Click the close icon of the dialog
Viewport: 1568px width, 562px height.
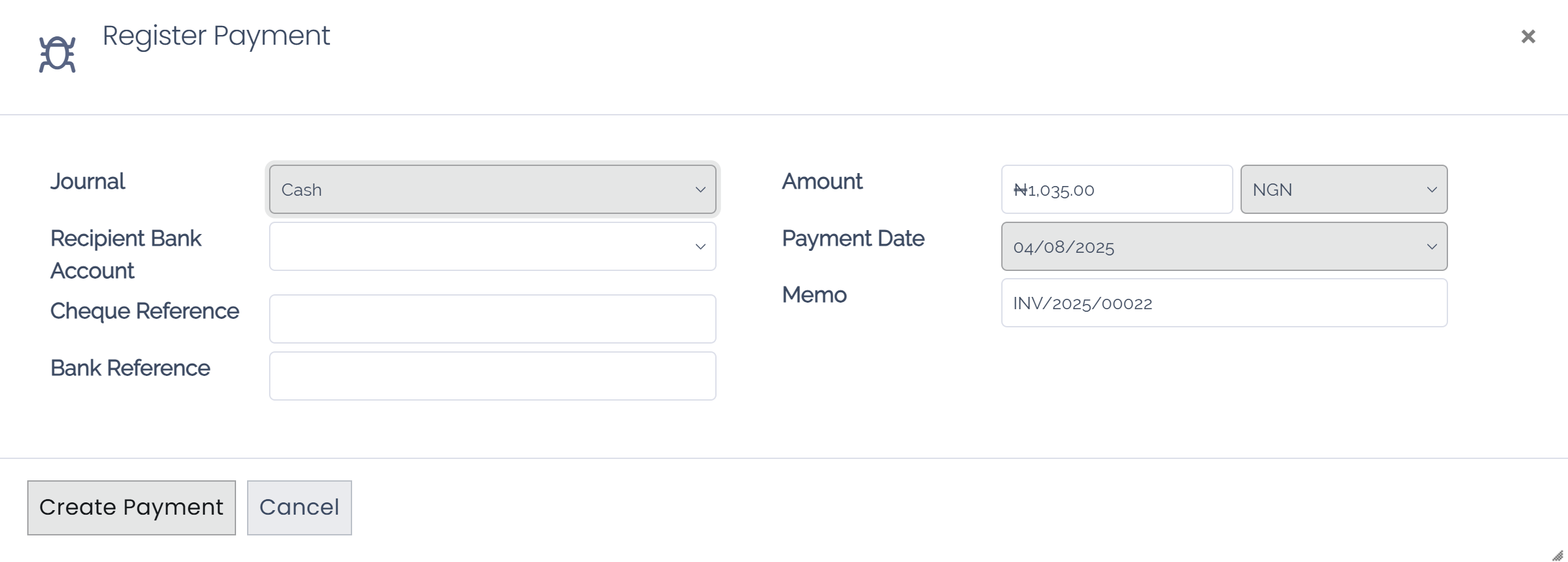(x=1529, y=36)
